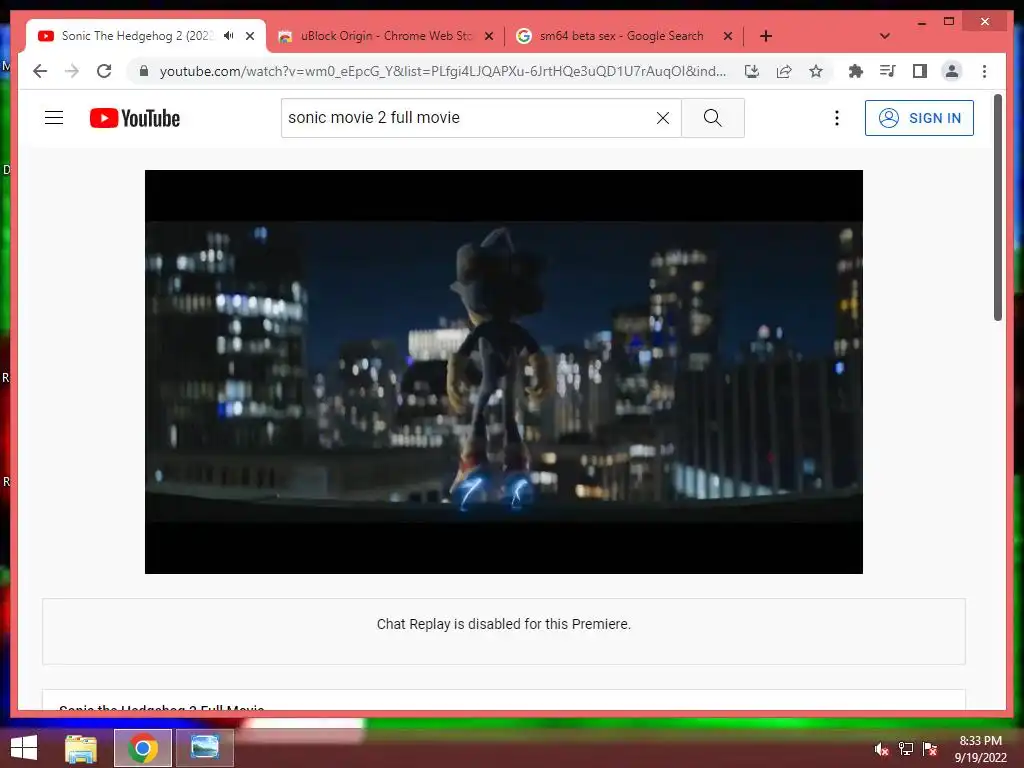Close the Google Search tab
The height and width of the screenshot is (768, 1024).
(728, 36)
